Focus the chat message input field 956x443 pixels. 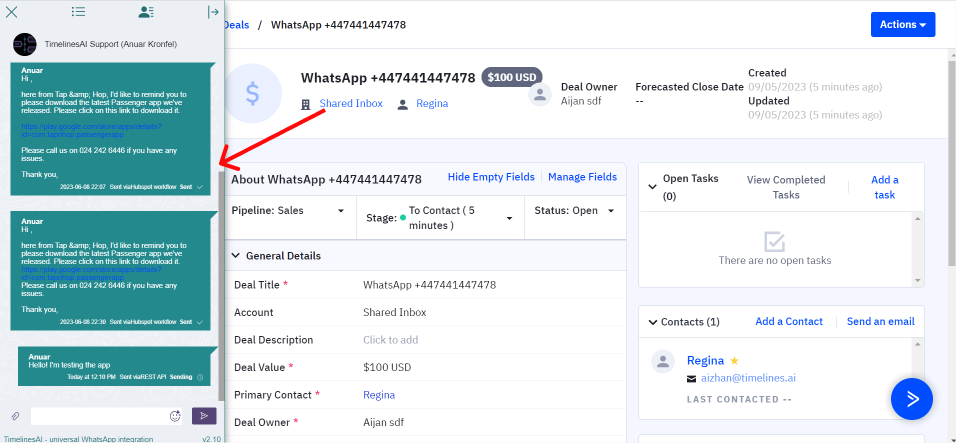pyautogui.click(x=99, y=416)
